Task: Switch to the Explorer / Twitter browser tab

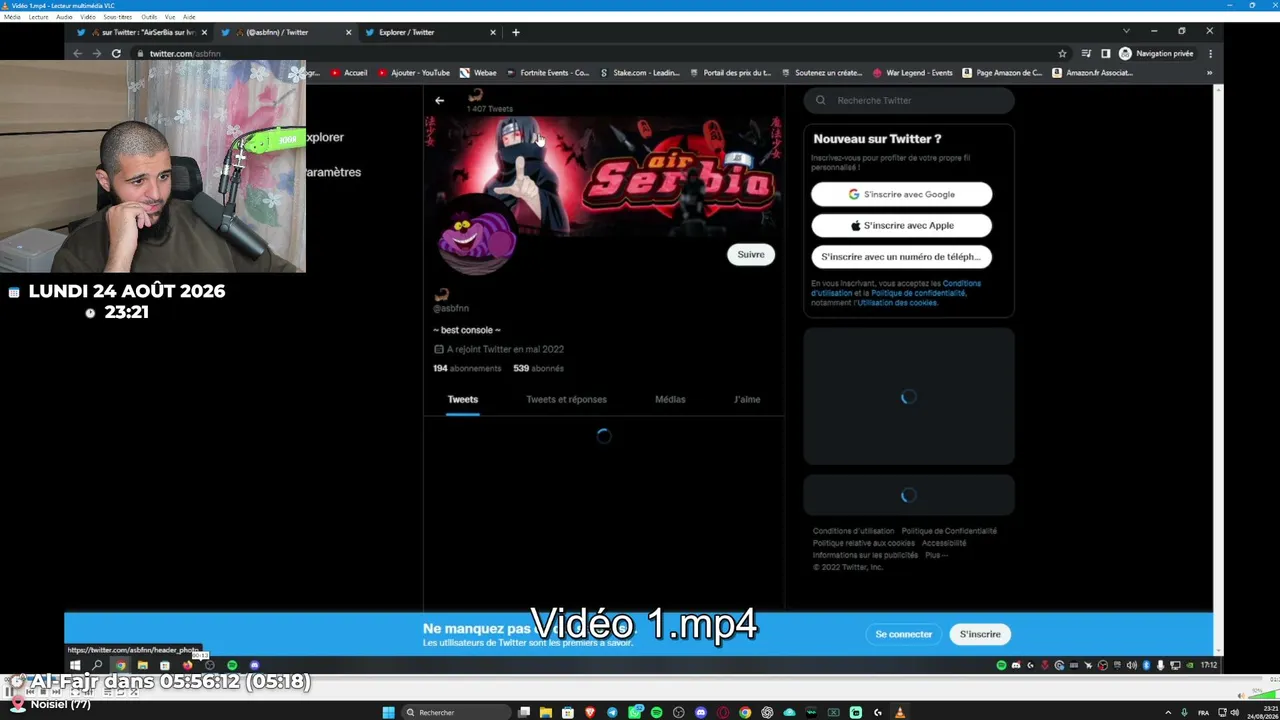Action: [430, 32]
